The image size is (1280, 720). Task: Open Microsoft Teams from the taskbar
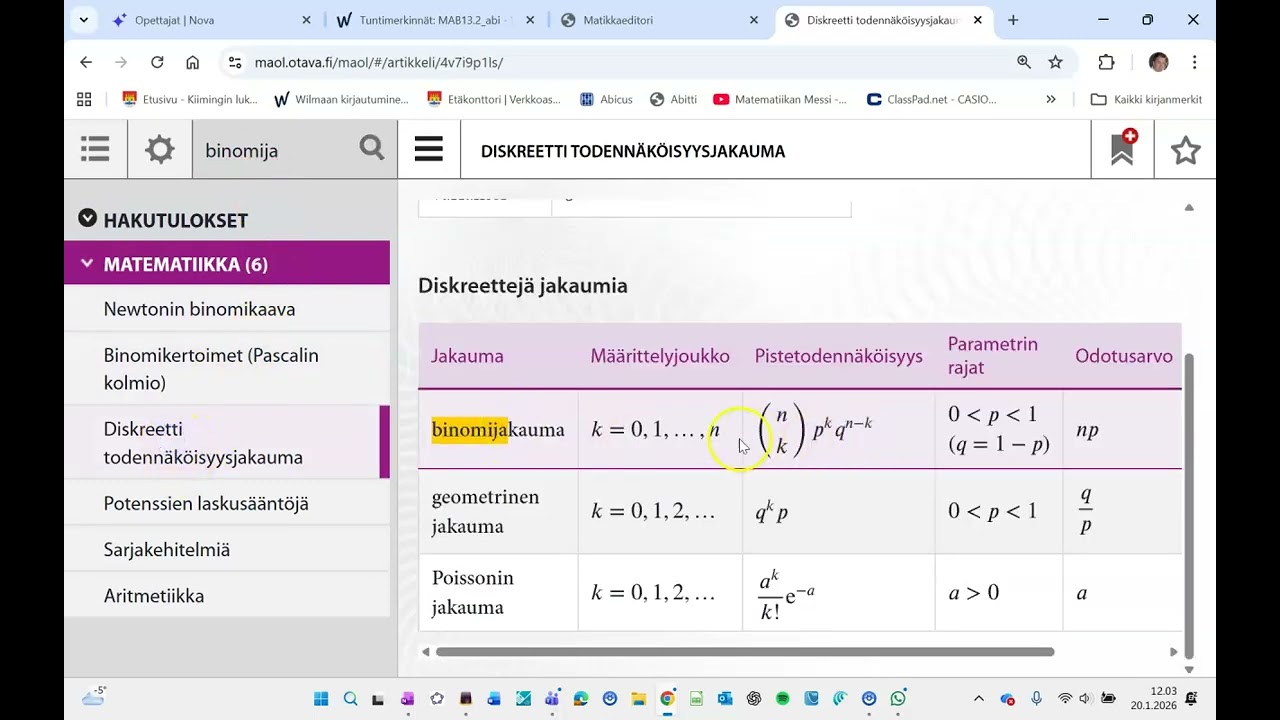(x=552, y=699)
